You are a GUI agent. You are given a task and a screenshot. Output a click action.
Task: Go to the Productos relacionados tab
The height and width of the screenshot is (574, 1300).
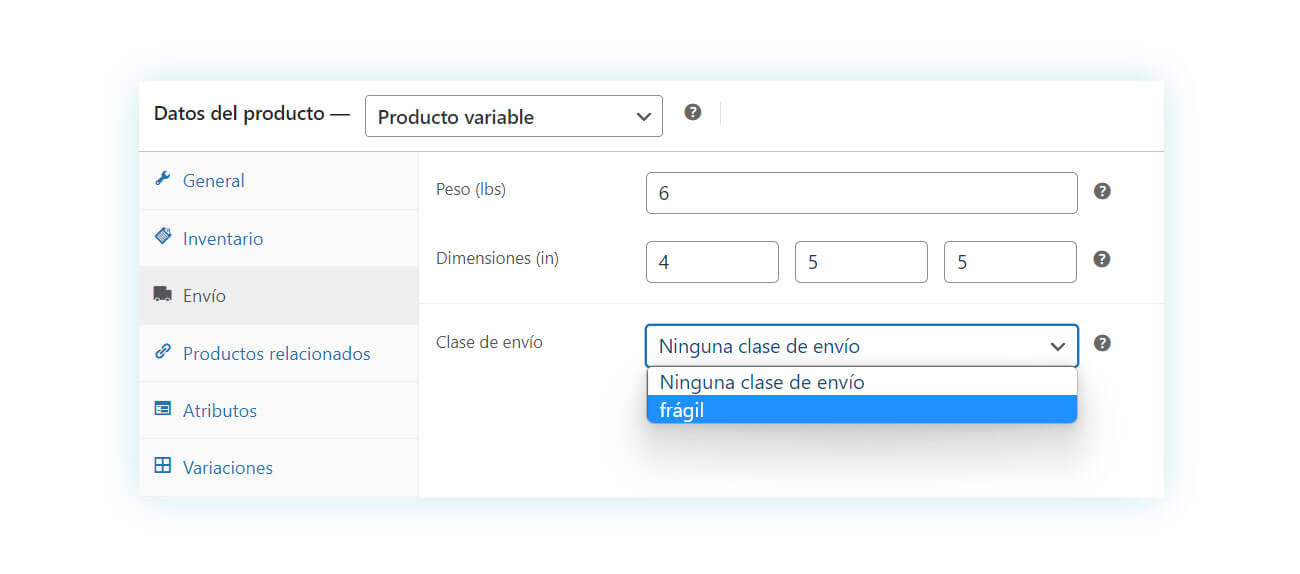tap(278, 353)
